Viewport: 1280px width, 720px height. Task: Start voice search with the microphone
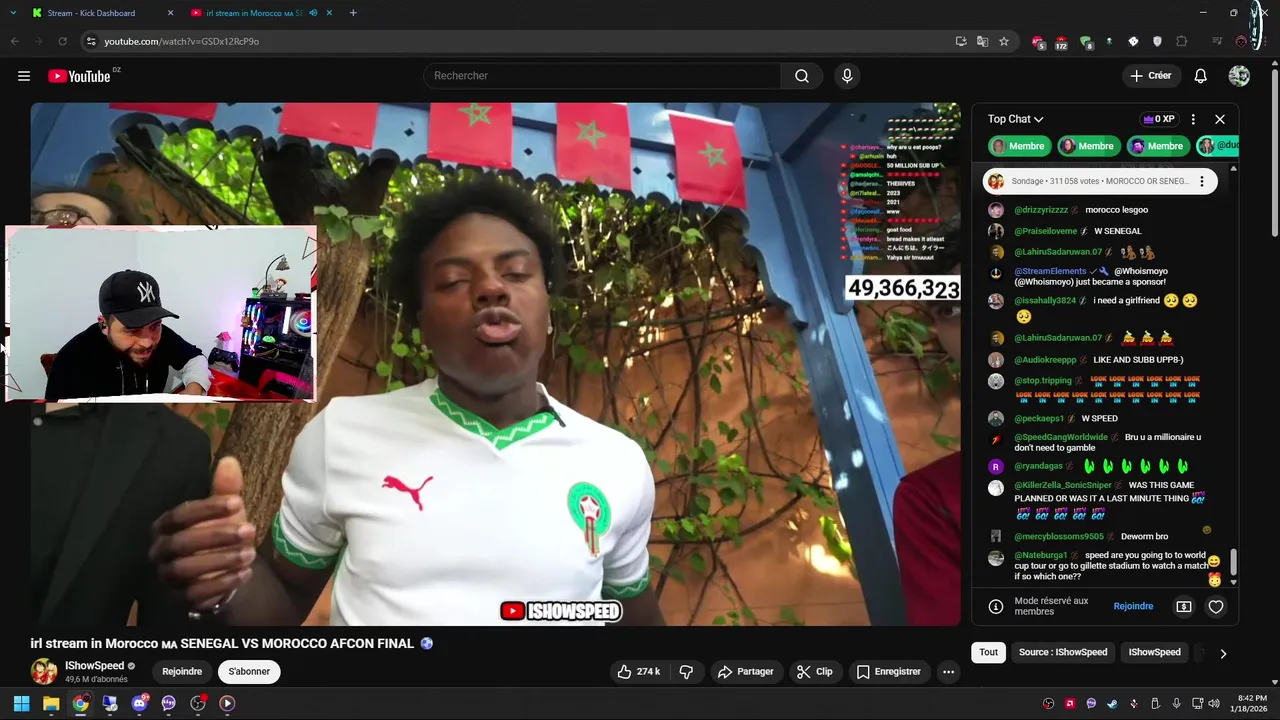[847, 76]
